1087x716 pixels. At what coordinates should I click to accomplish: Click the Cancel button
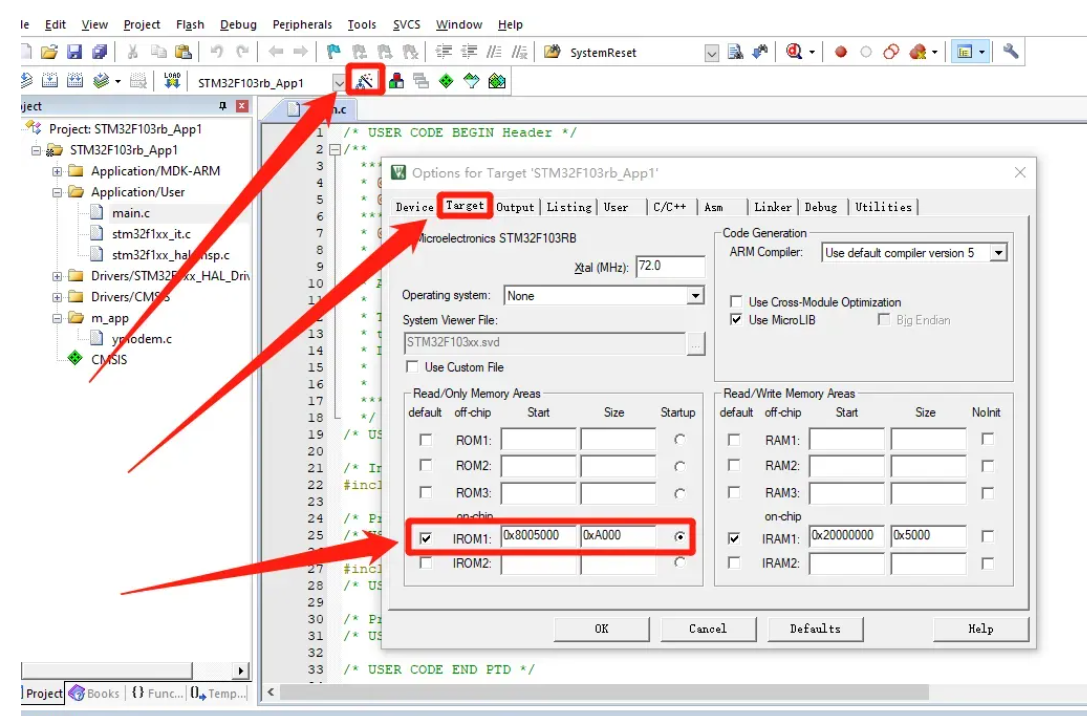708,629
